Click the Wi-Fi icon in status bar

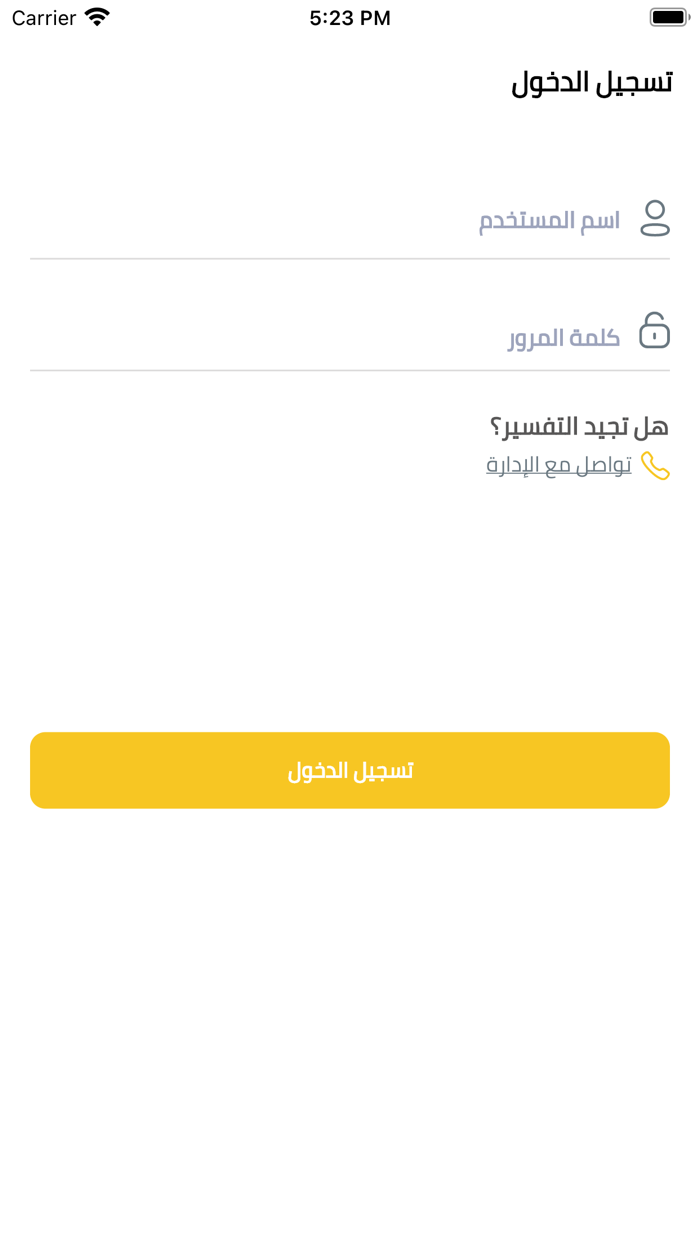coord(96,16)
